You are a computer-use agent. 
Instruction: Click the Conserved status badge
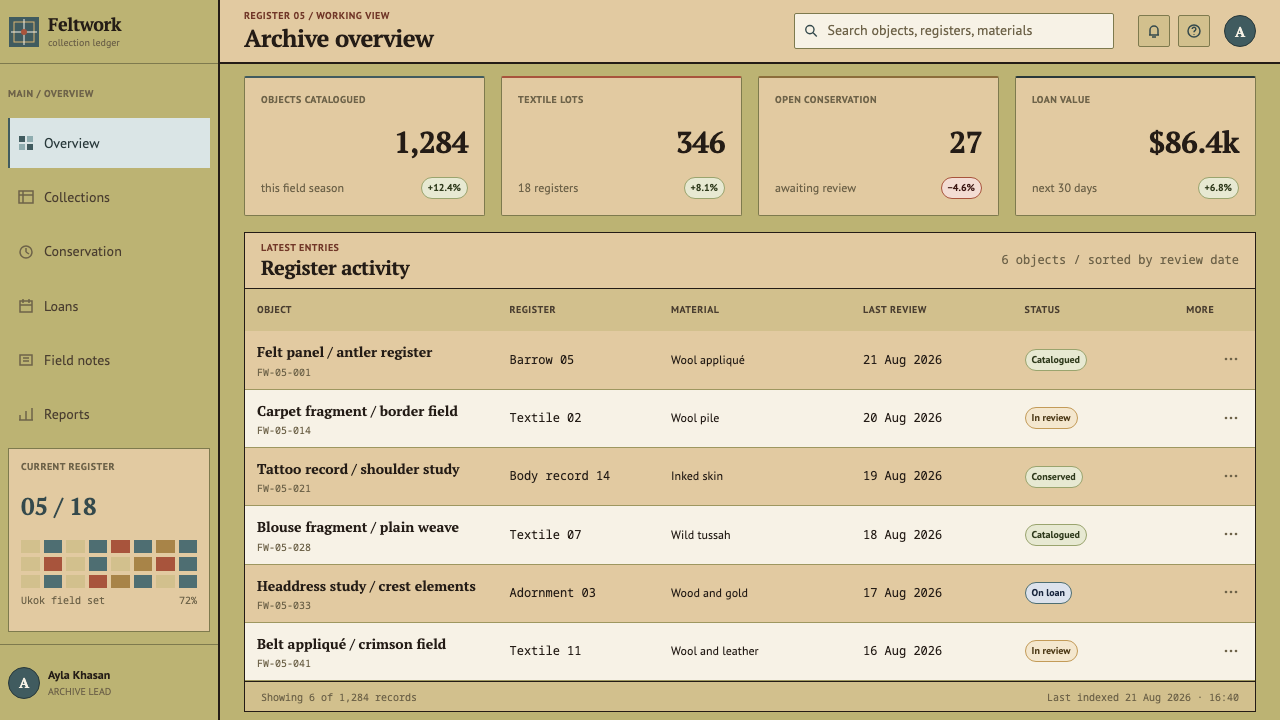coord(1054,477)
